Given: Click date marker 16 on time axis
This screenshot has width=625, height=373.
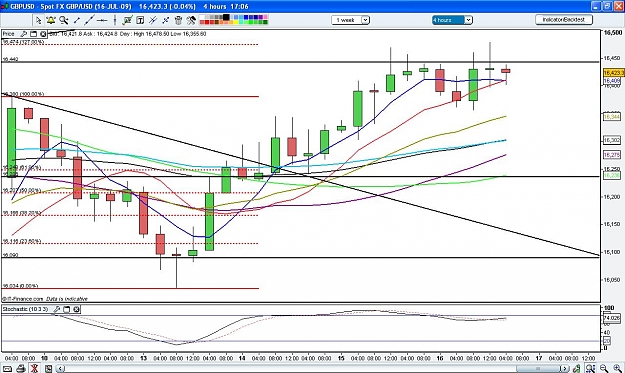Looking at the screenshot, I should tap(440, 358).
